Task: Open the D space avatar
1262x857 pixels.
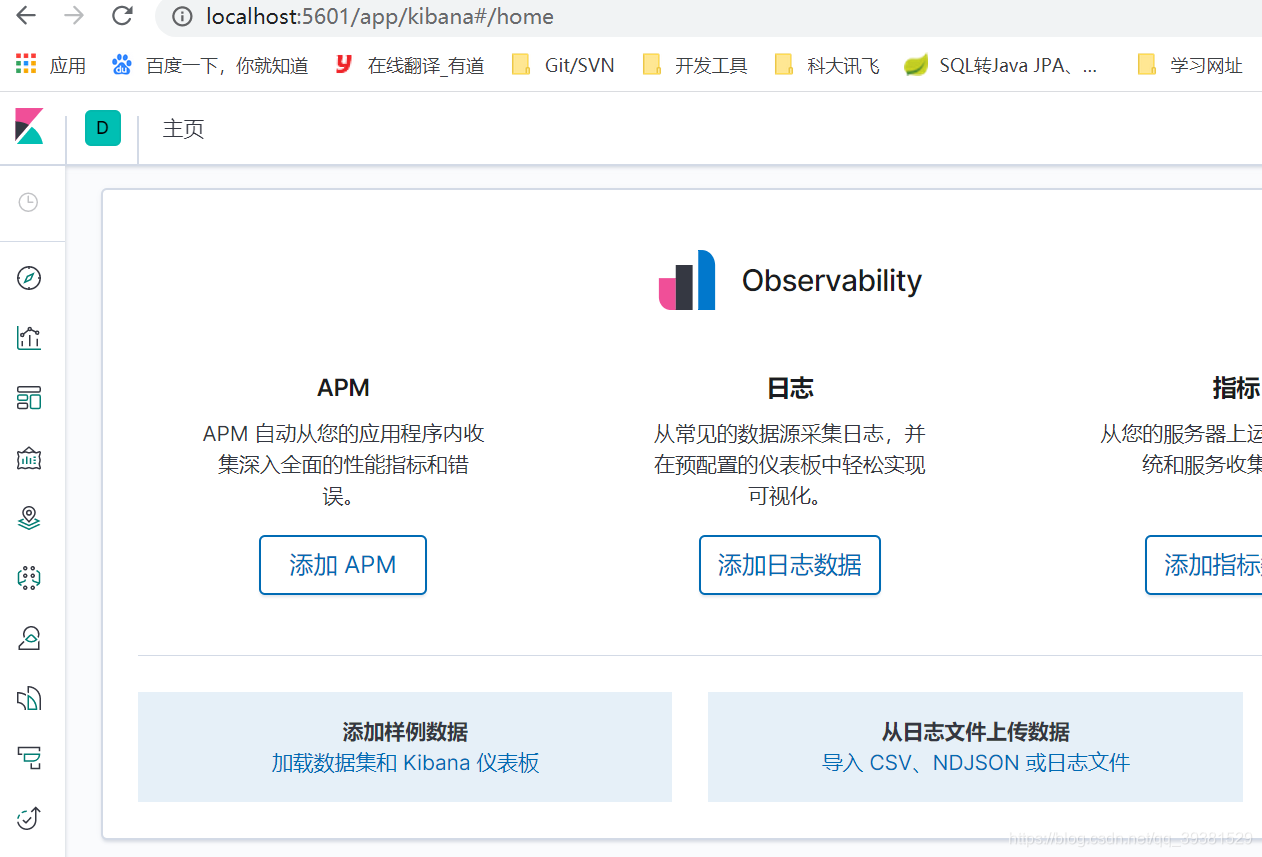Action: pos(103,128)
